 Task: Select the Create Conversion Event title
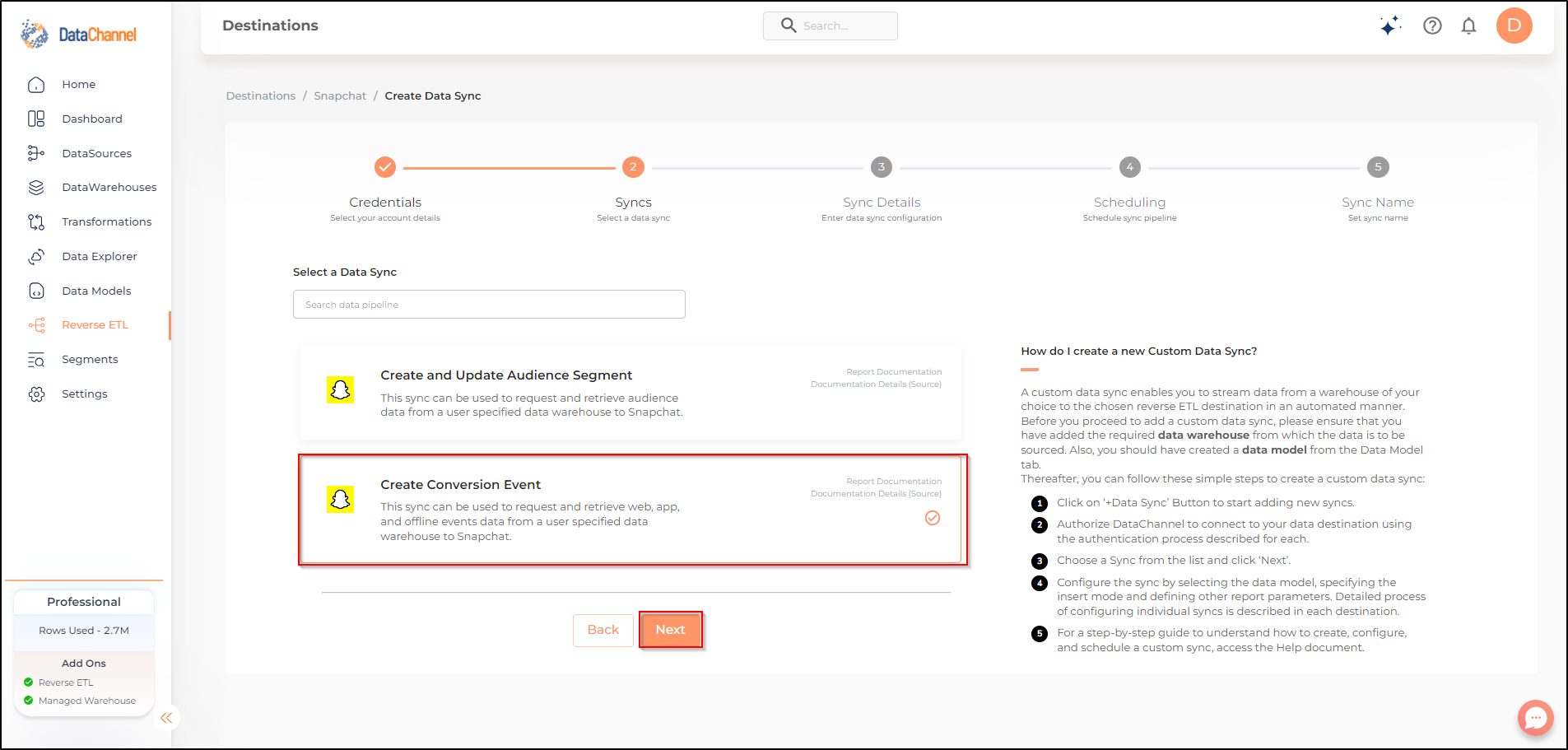pyautogui.click(x=460, y=485)
